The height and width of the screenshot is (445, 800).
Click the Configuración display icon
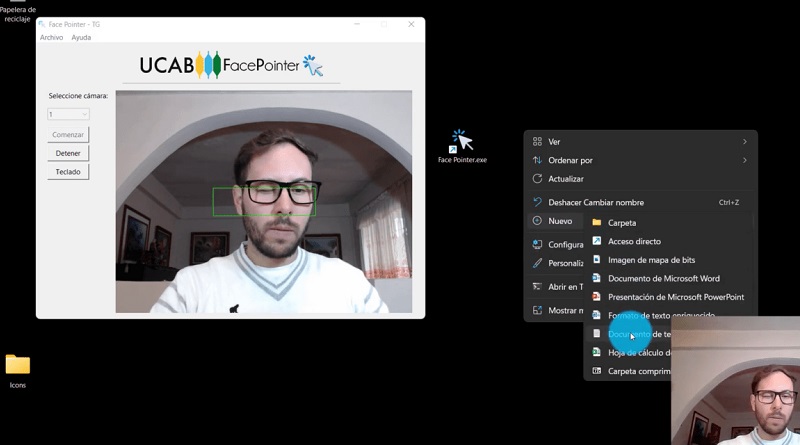pyautogui.click(x=537, y=244)
